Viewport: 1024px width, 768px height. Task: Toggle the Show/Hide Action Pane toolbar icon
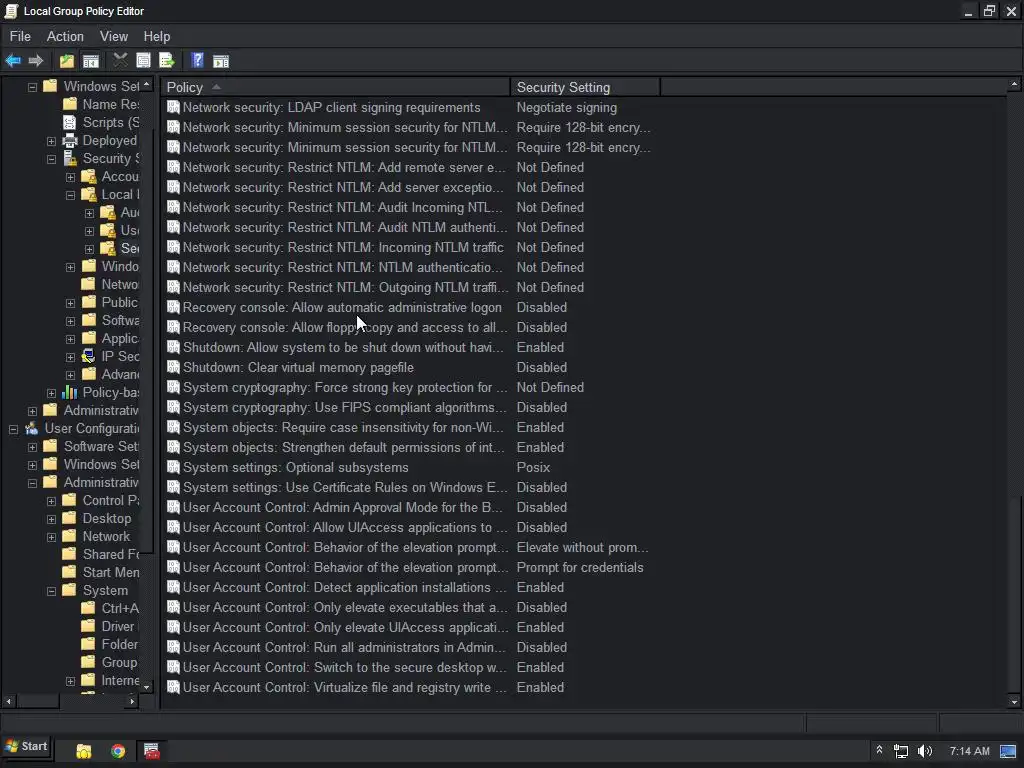click(221, 61)
